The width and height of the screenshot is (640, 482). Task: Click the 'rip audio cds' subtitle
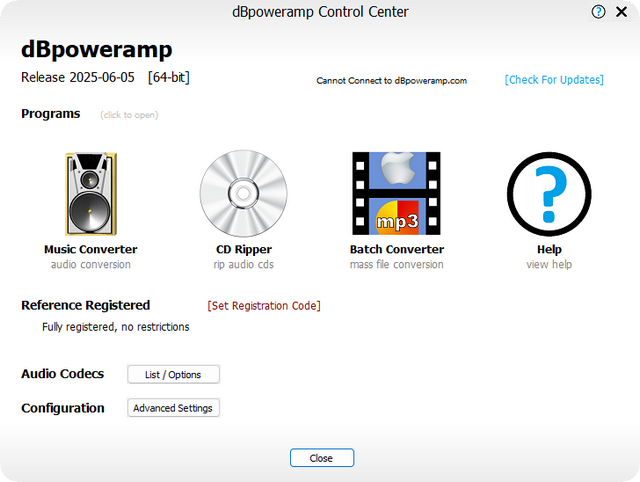pos(244,264)
